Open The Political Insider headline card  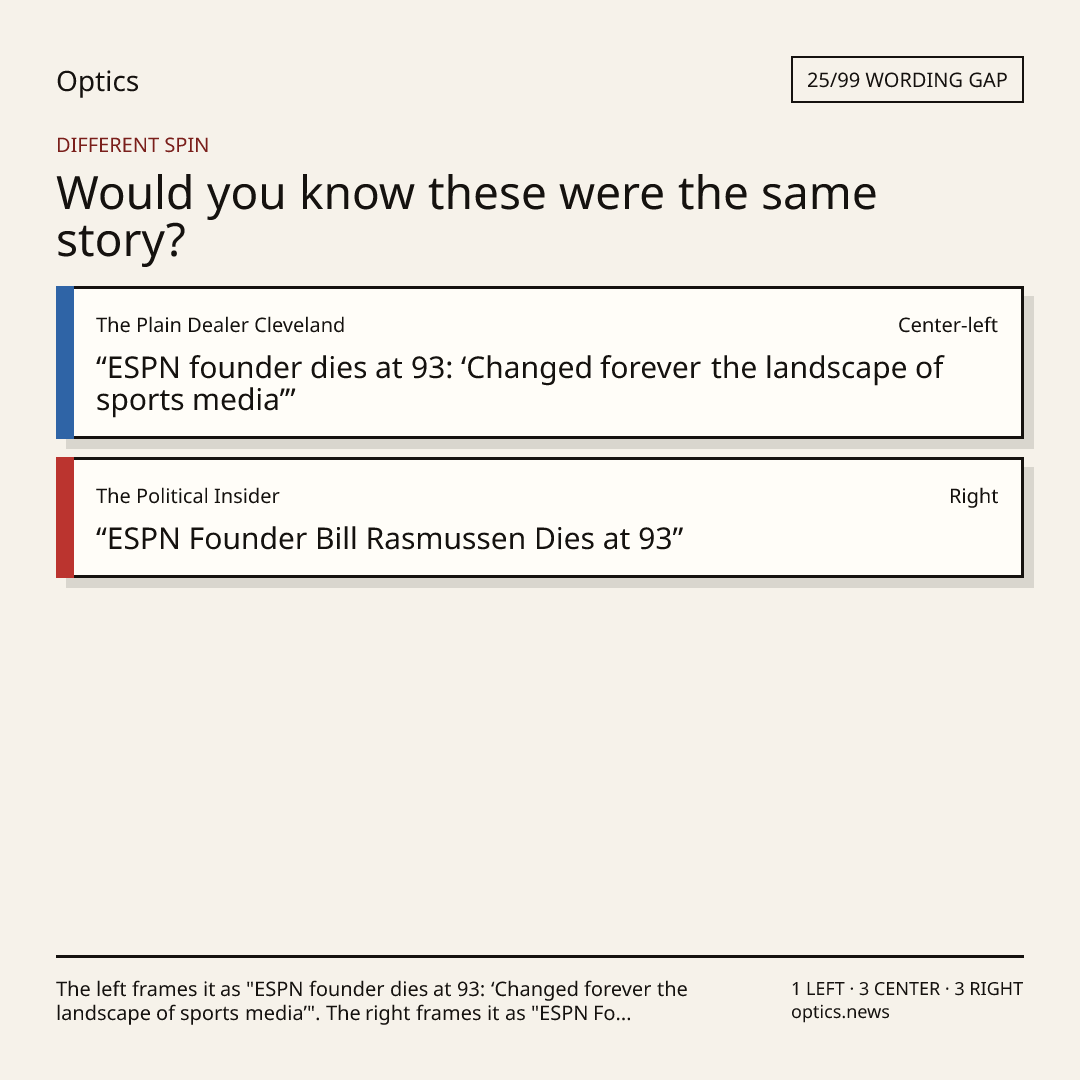540,517
